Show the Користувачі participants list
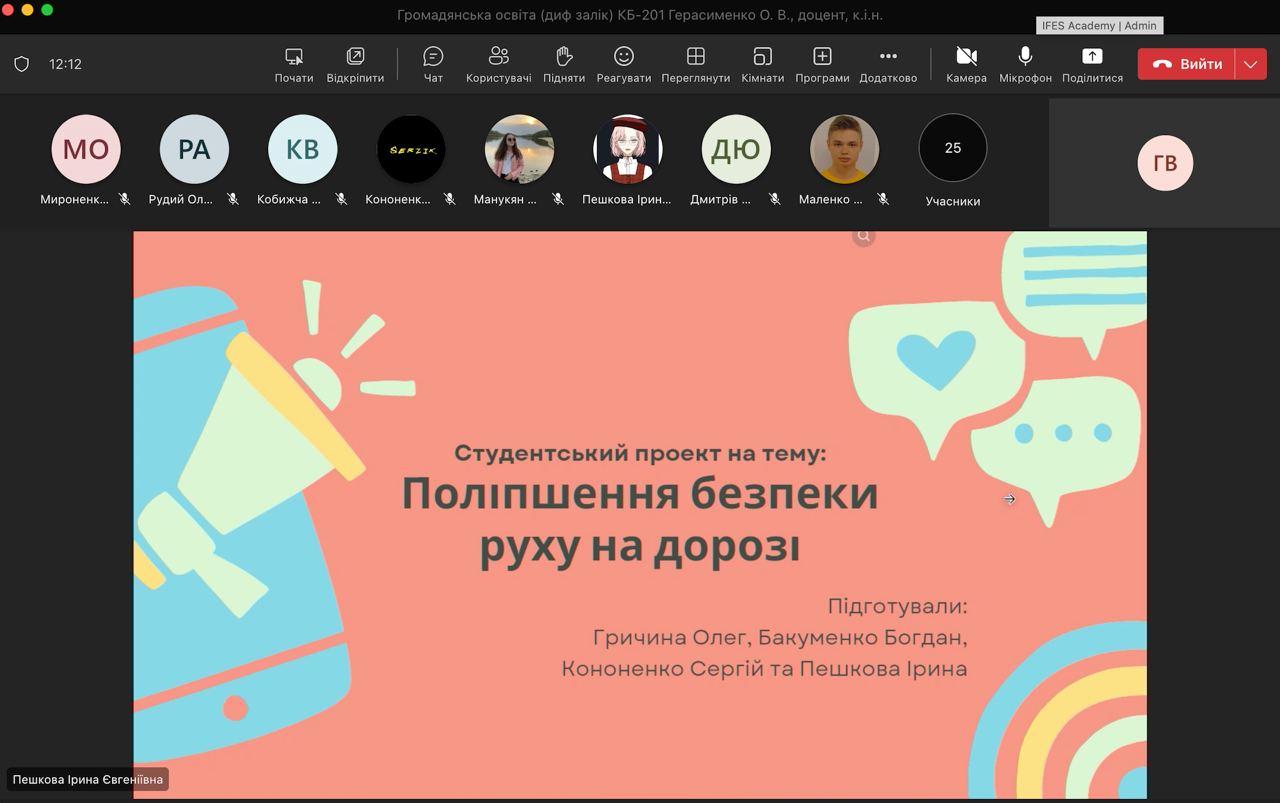 [x=498, y=64]
